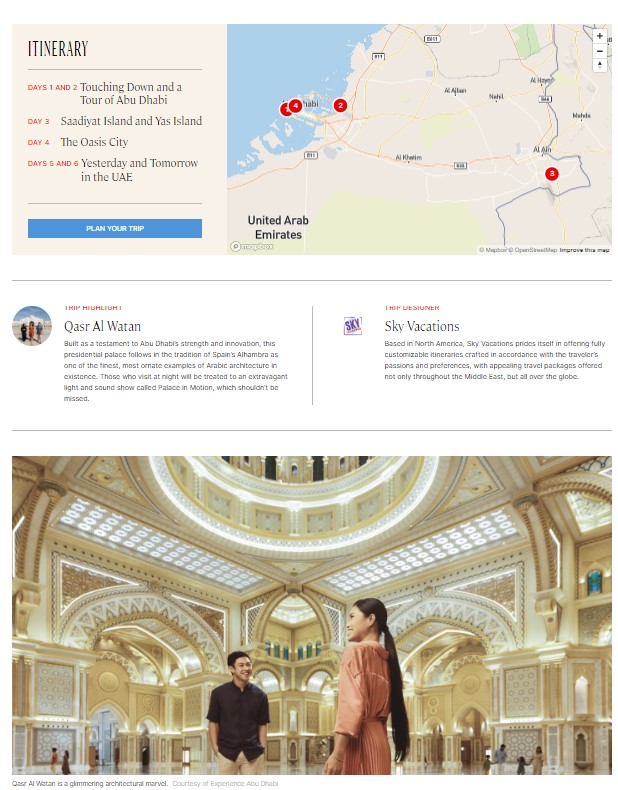
Task: Follow the Improve this map link
Action: [x=584, y=250]
